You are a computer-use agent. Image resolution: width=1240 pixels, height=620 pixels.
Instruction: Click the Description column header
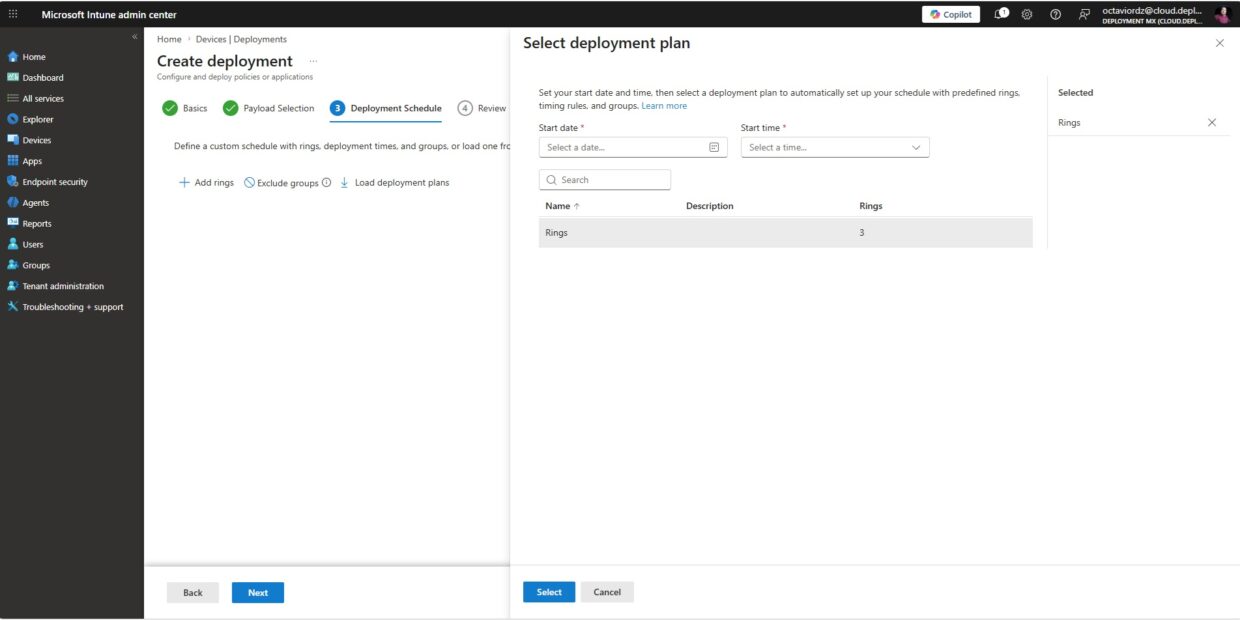710,206
